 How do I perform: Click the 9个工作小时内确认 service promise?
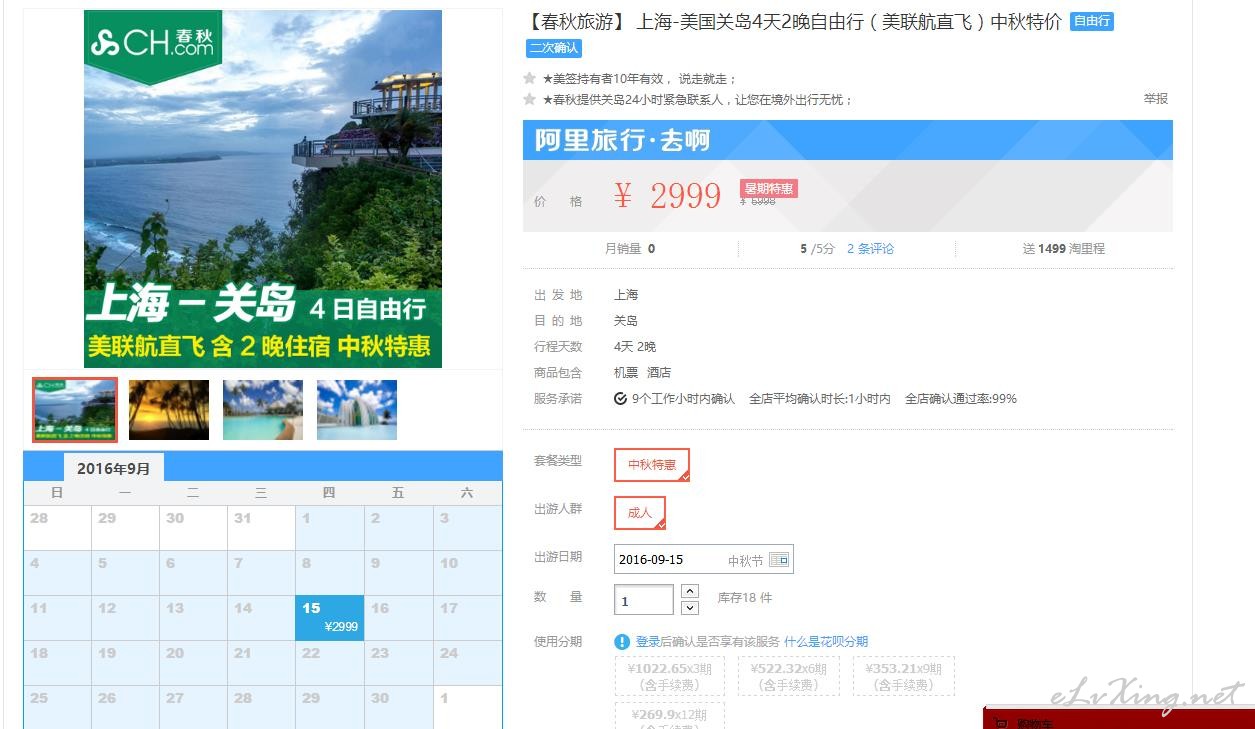[683, 399]
